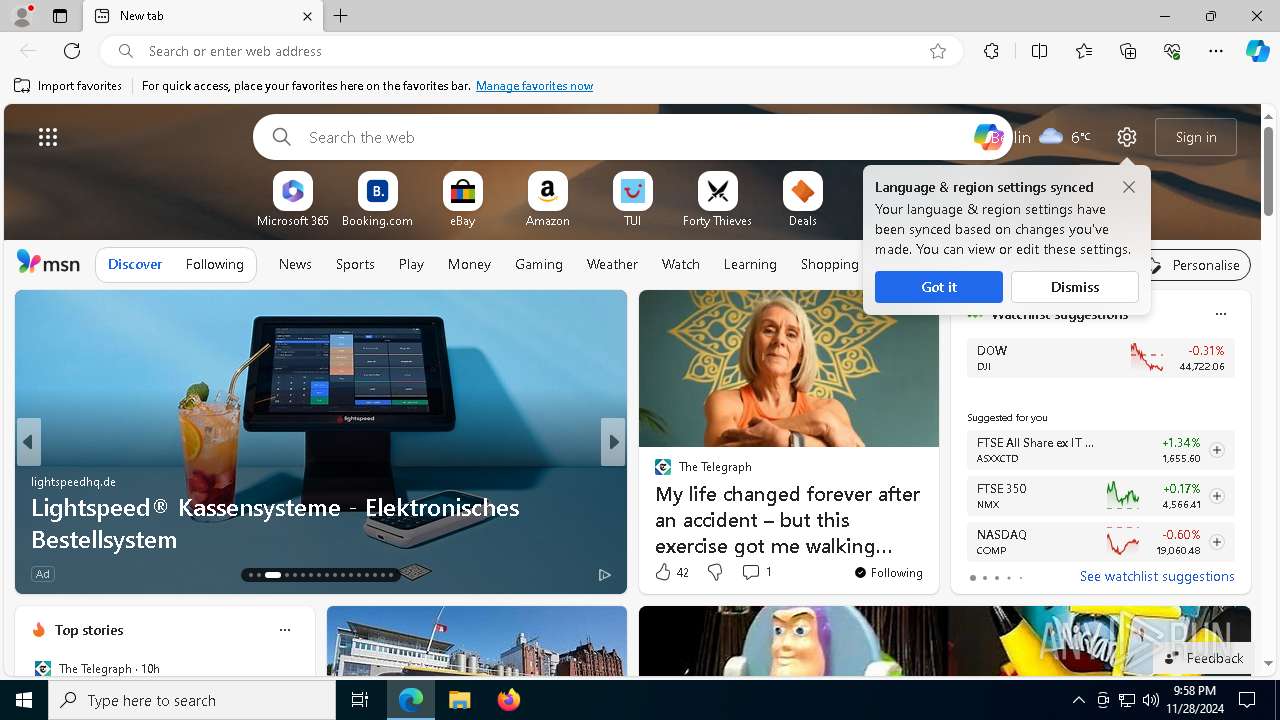Select a carousel pagination dot

(273, 575)
